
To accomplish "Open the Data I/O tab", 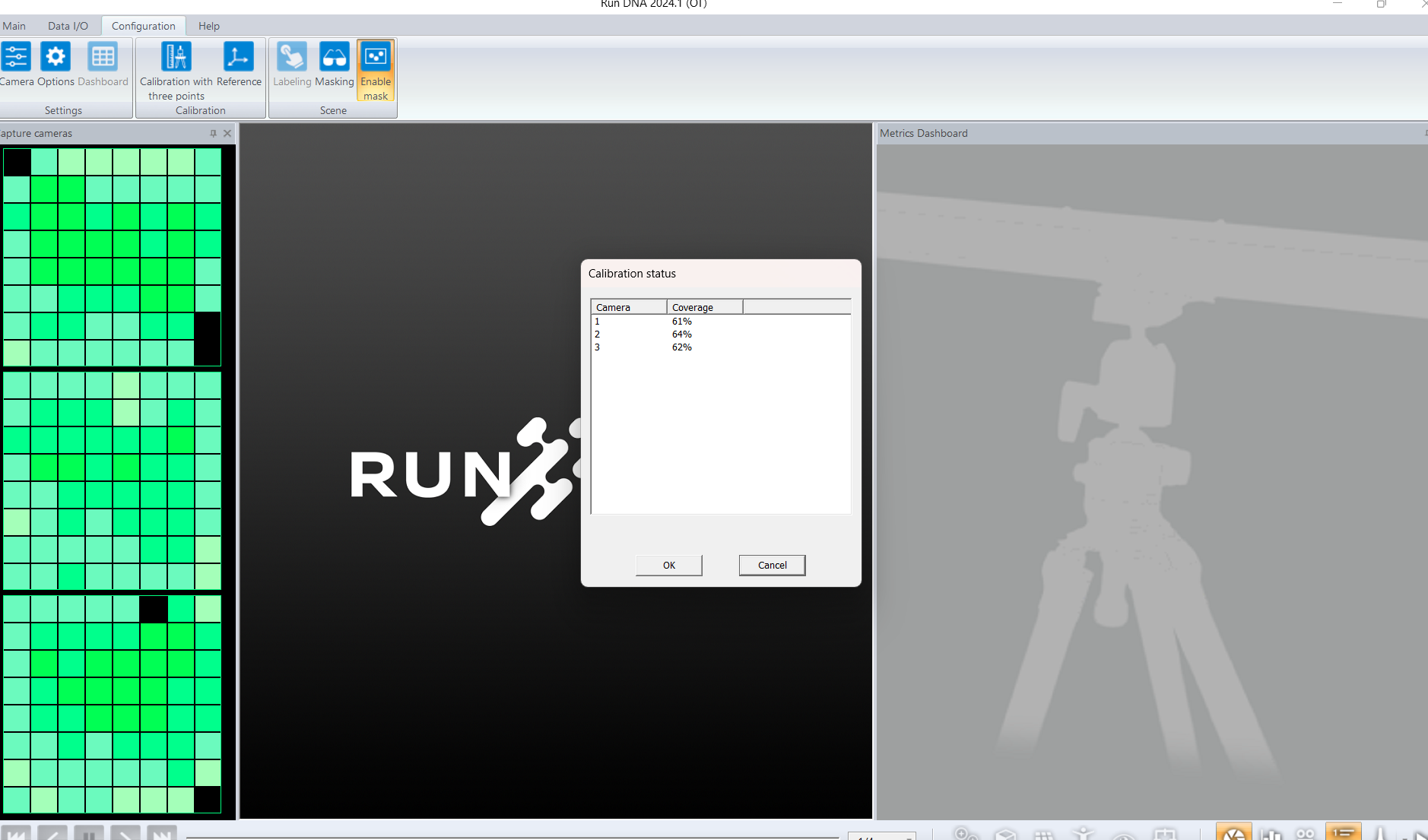I will click(68, 26).
